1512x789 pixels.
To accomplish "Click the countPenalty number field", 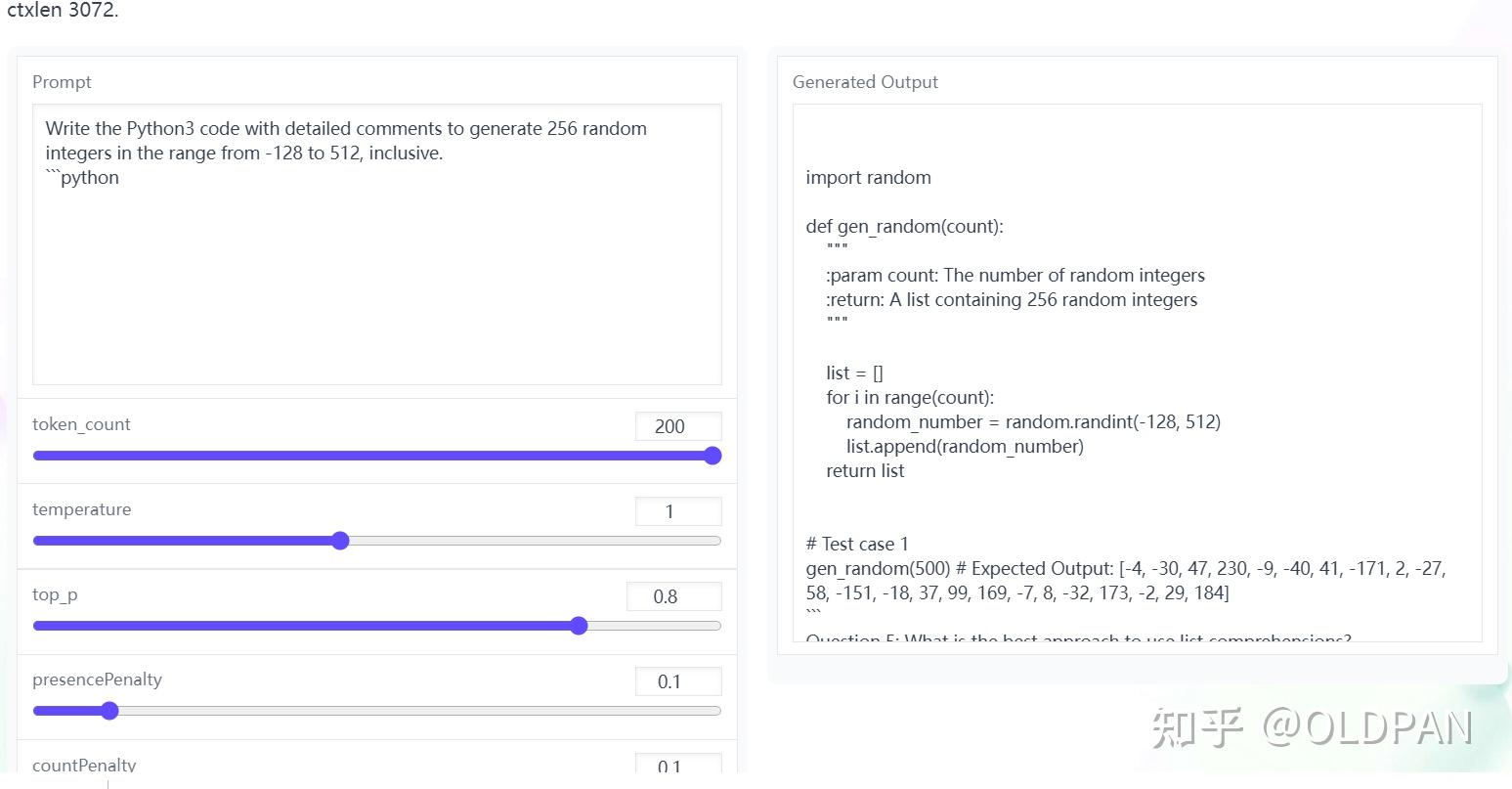I will point(677,767).
